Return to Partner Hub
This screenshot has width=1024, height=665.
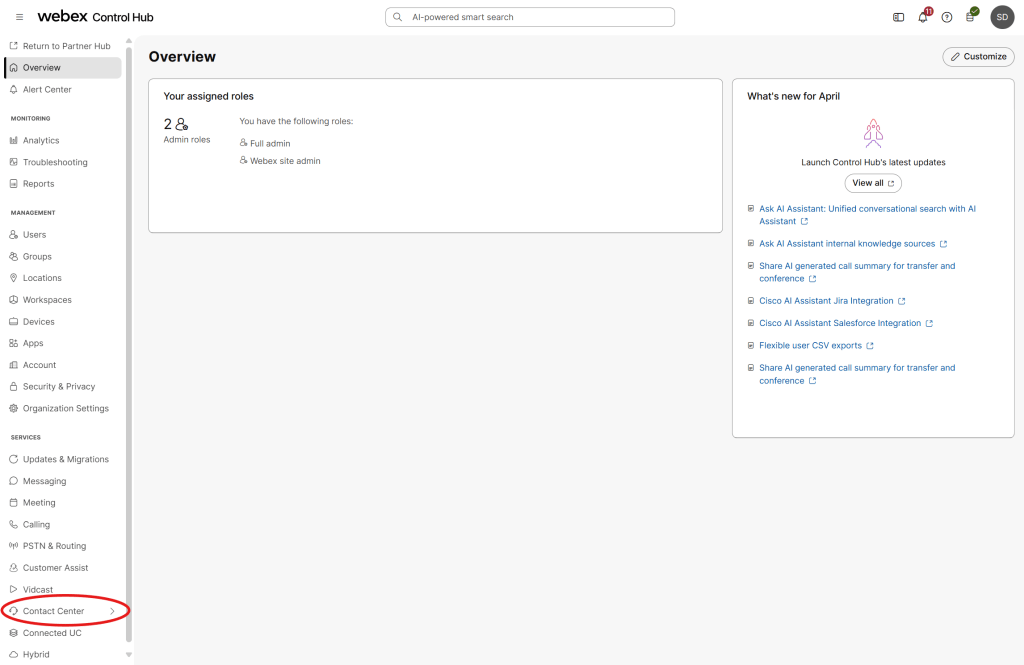[x=66, y=46]
